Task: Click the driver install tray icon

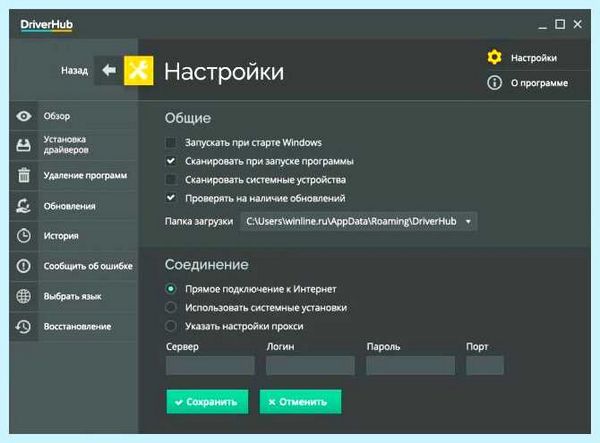Action: point(24,145)
